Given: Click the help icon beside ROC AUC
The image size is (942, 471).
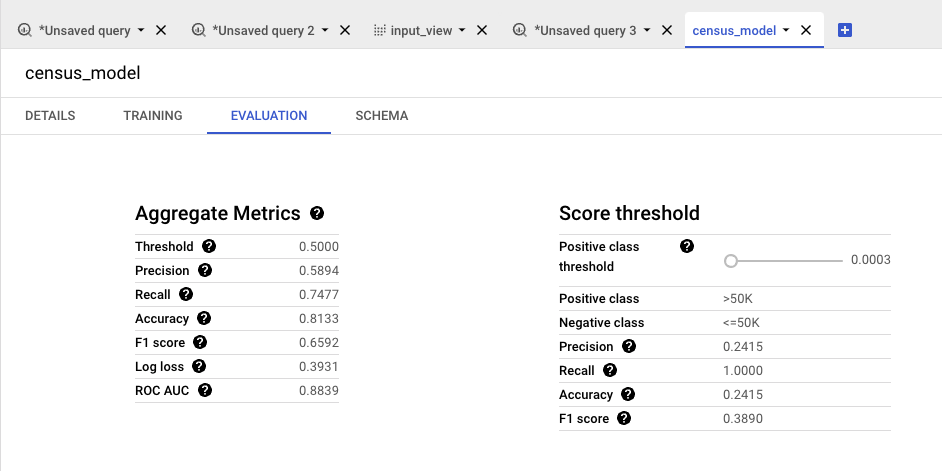Looking at the screenshot, I should pyautogui.click(x=205, y=390).
